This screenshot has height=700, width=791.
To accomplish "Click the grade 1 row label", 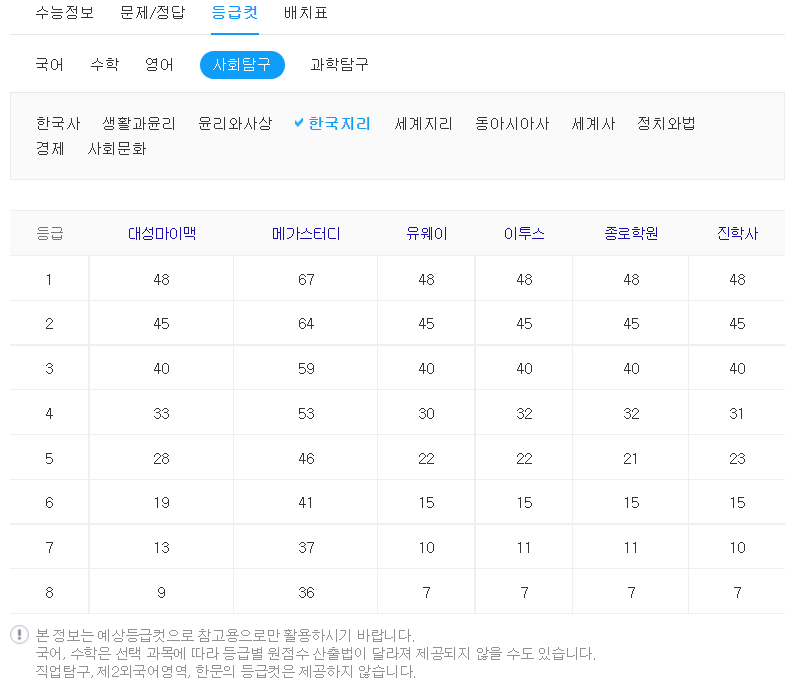I will [49, 279].
